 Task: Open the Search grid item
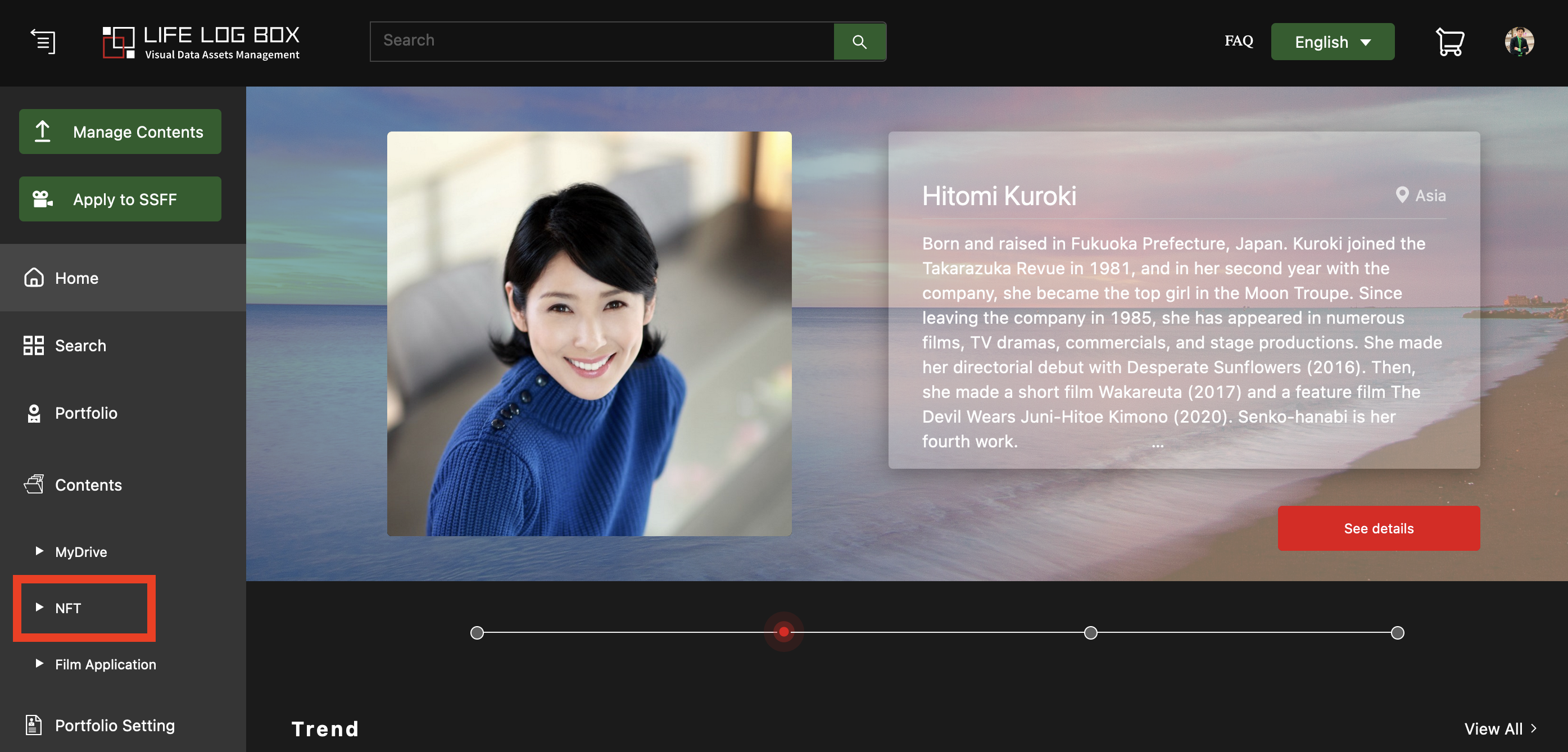(x=123, y=345)
